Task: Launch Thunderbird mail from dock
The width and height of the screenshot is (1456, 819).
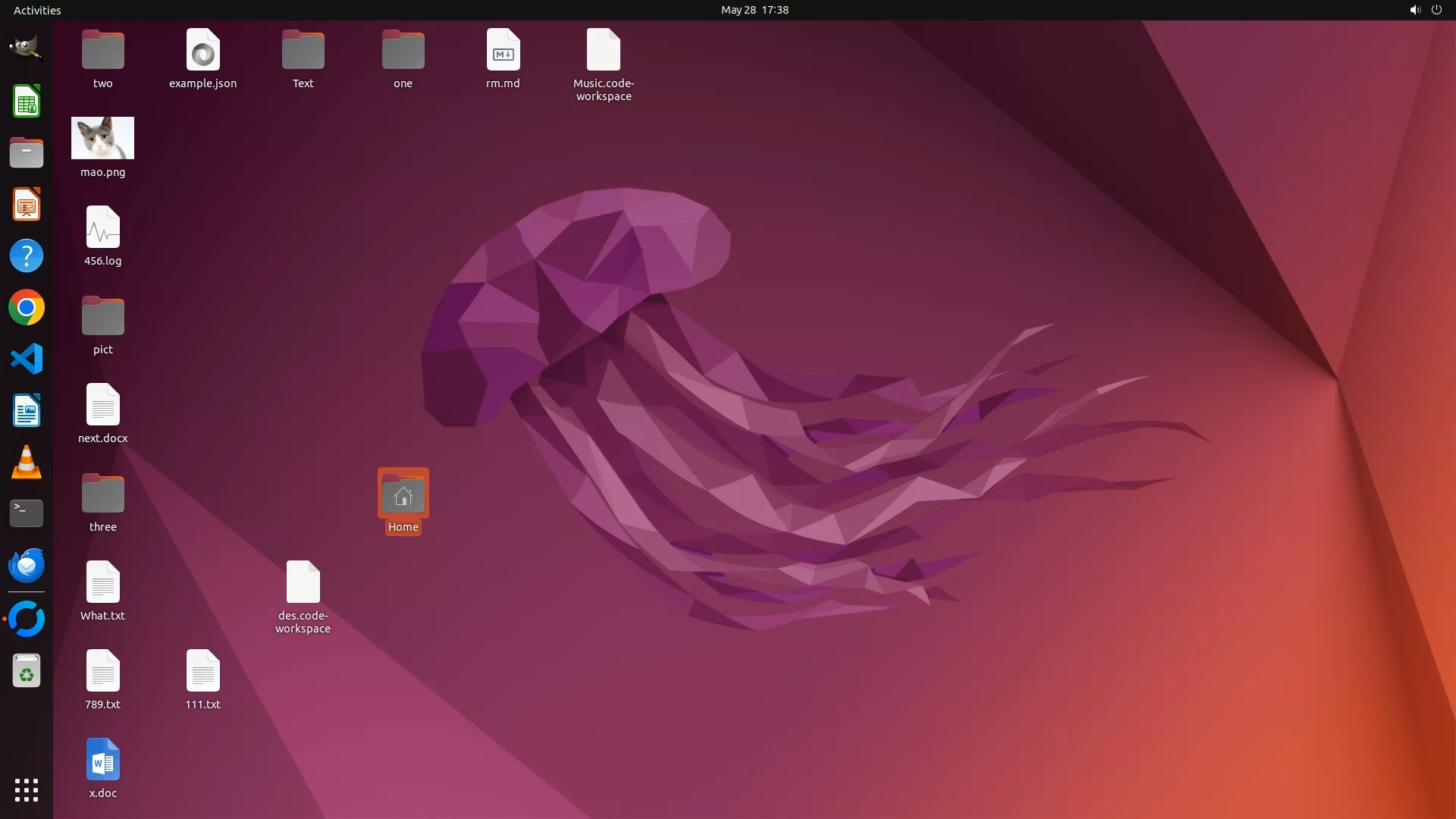Action: 26,565
